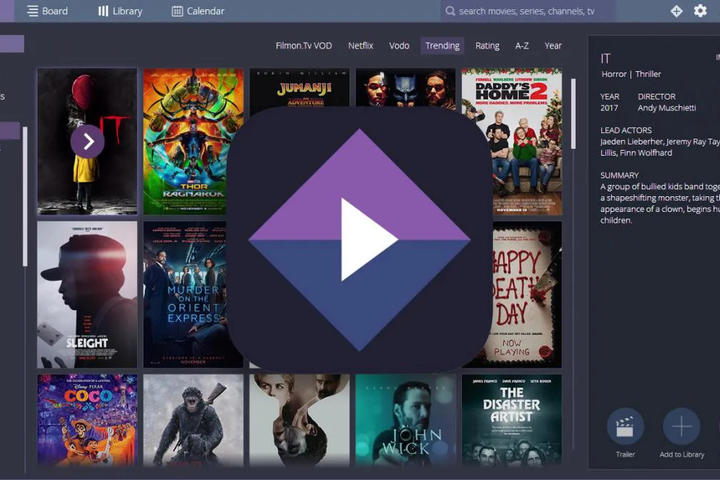Sort catalog by Year
720x480 pixels.
click(x=553, y=46)
